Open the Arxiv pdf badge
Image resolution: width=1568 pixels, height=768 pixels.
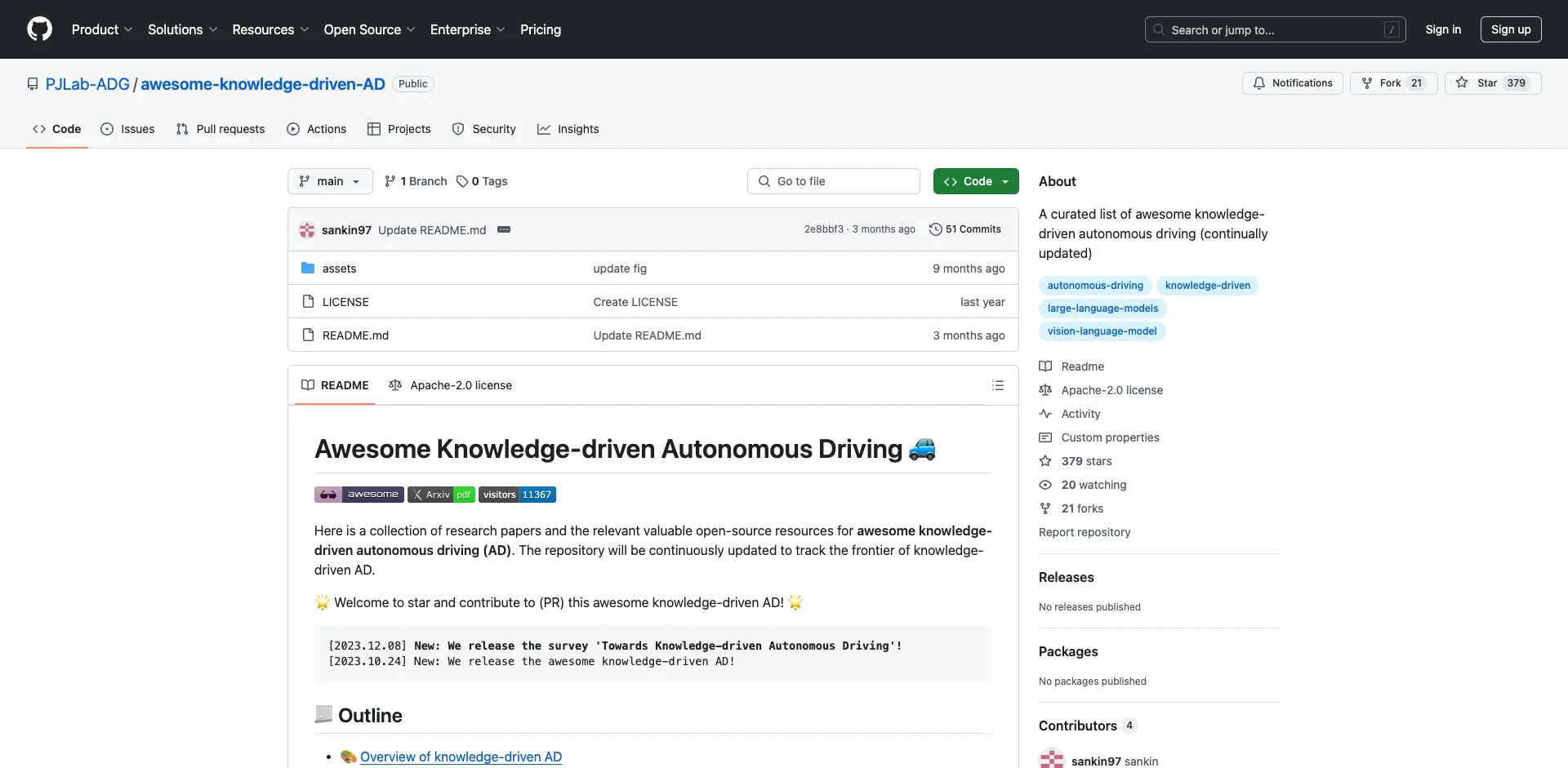pyautogui.click(x=441, y=495)
